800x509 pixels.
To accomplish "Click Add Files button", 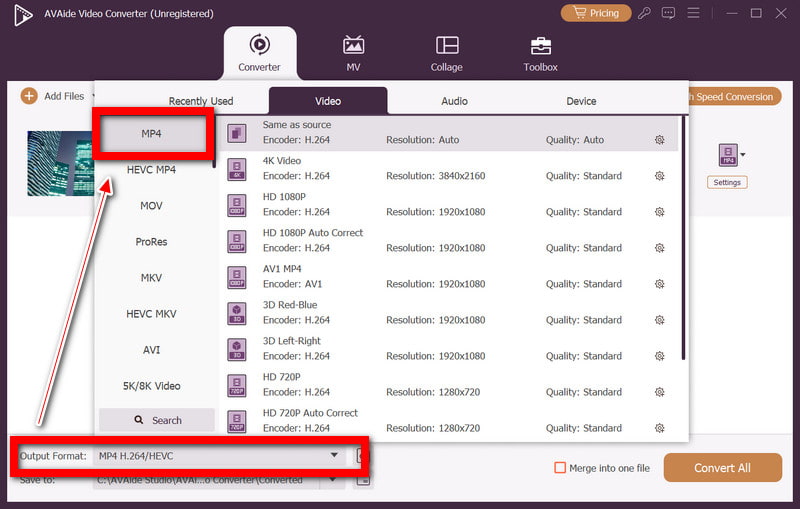I will coord(53,96).
